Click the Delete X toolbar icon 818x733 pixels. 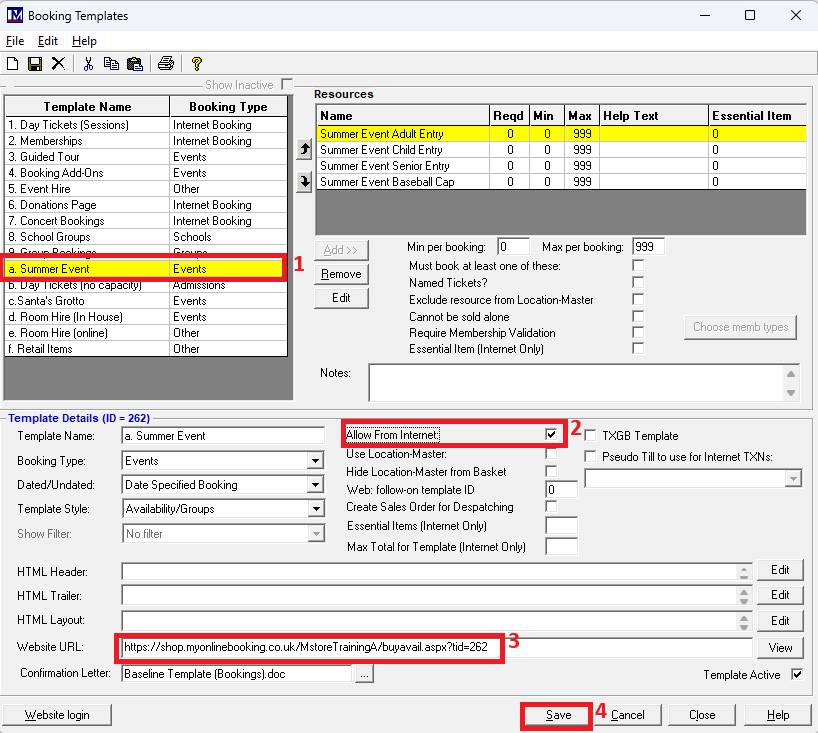pyautogui.click(x=58, y=64)
